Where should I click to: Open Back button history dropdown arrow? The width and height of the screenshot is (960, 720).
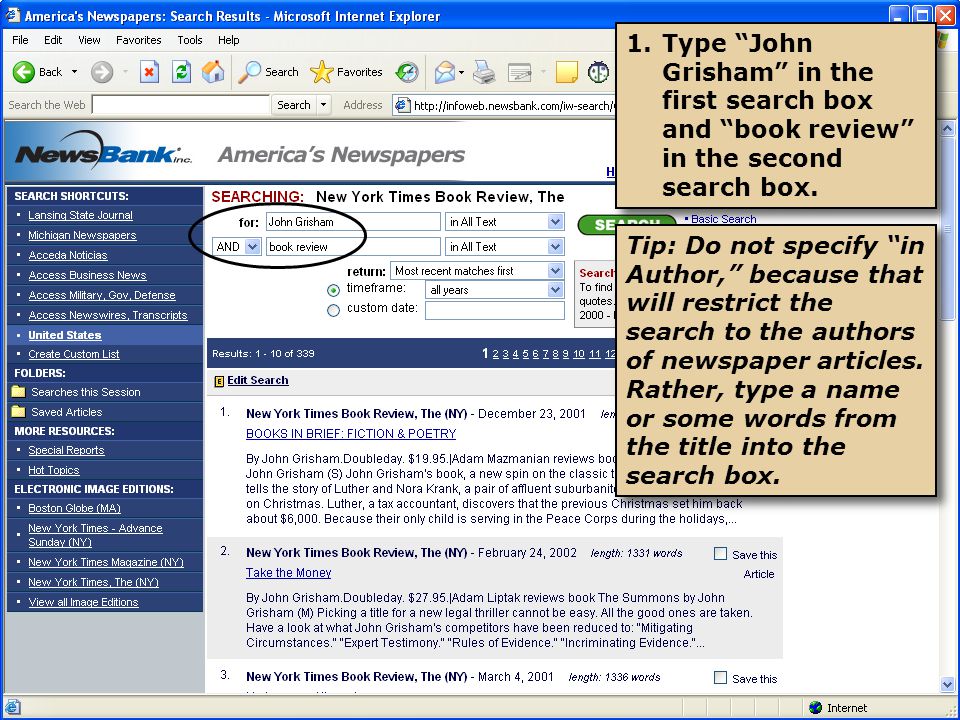[75, 72]
